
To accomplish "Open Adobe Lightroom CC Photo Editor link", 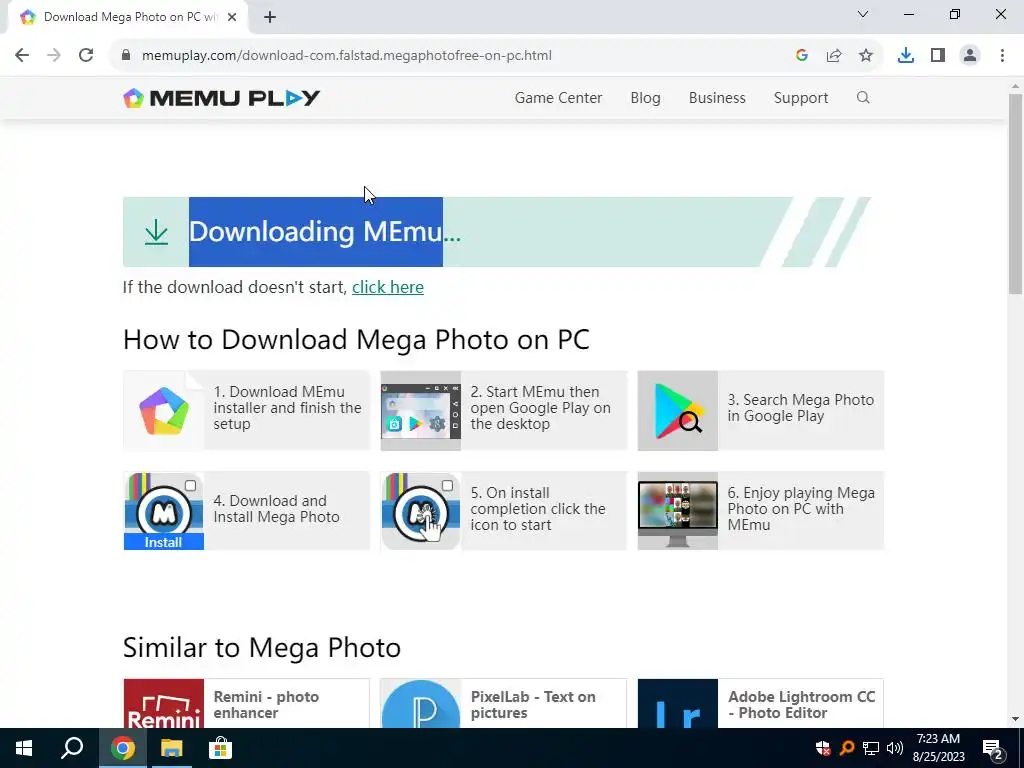I will pyautogui.click(x=801, y=705).
